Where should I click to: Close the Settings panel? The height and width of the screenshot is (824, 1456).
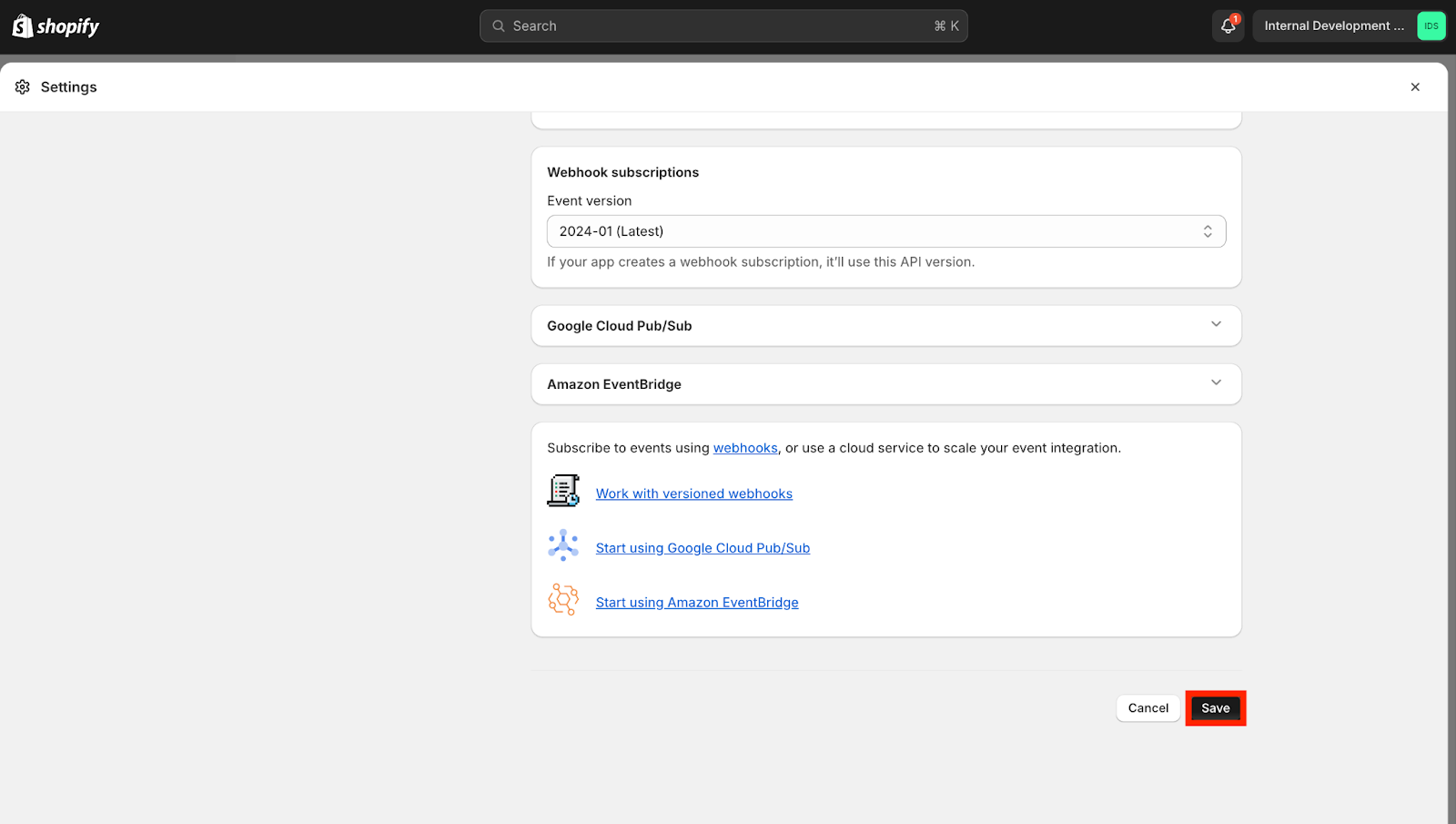point(1415,86)
